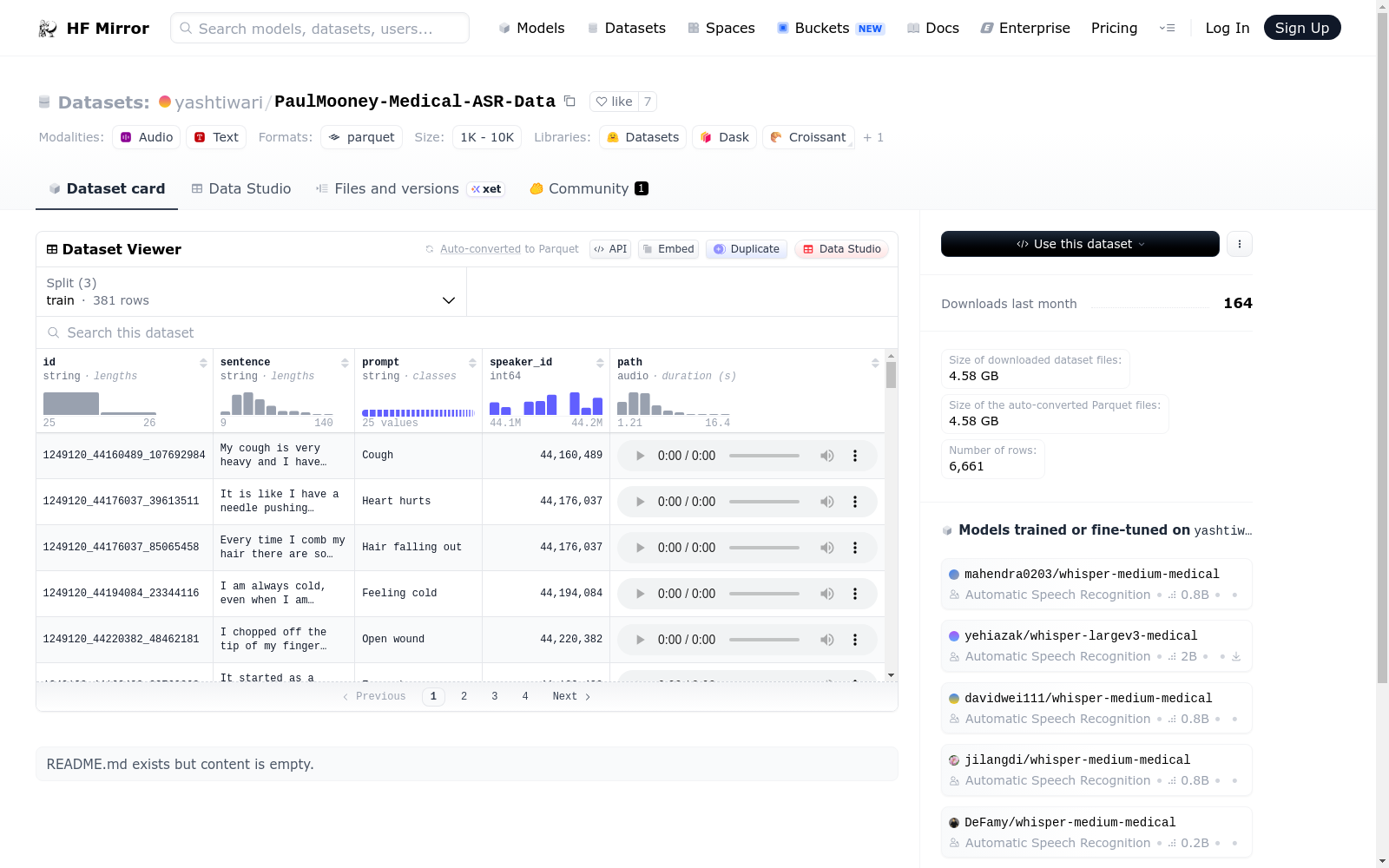1389x868 pixels.
Task: Follow the Auto-converted to Parquet link
Action: [480, 249]
